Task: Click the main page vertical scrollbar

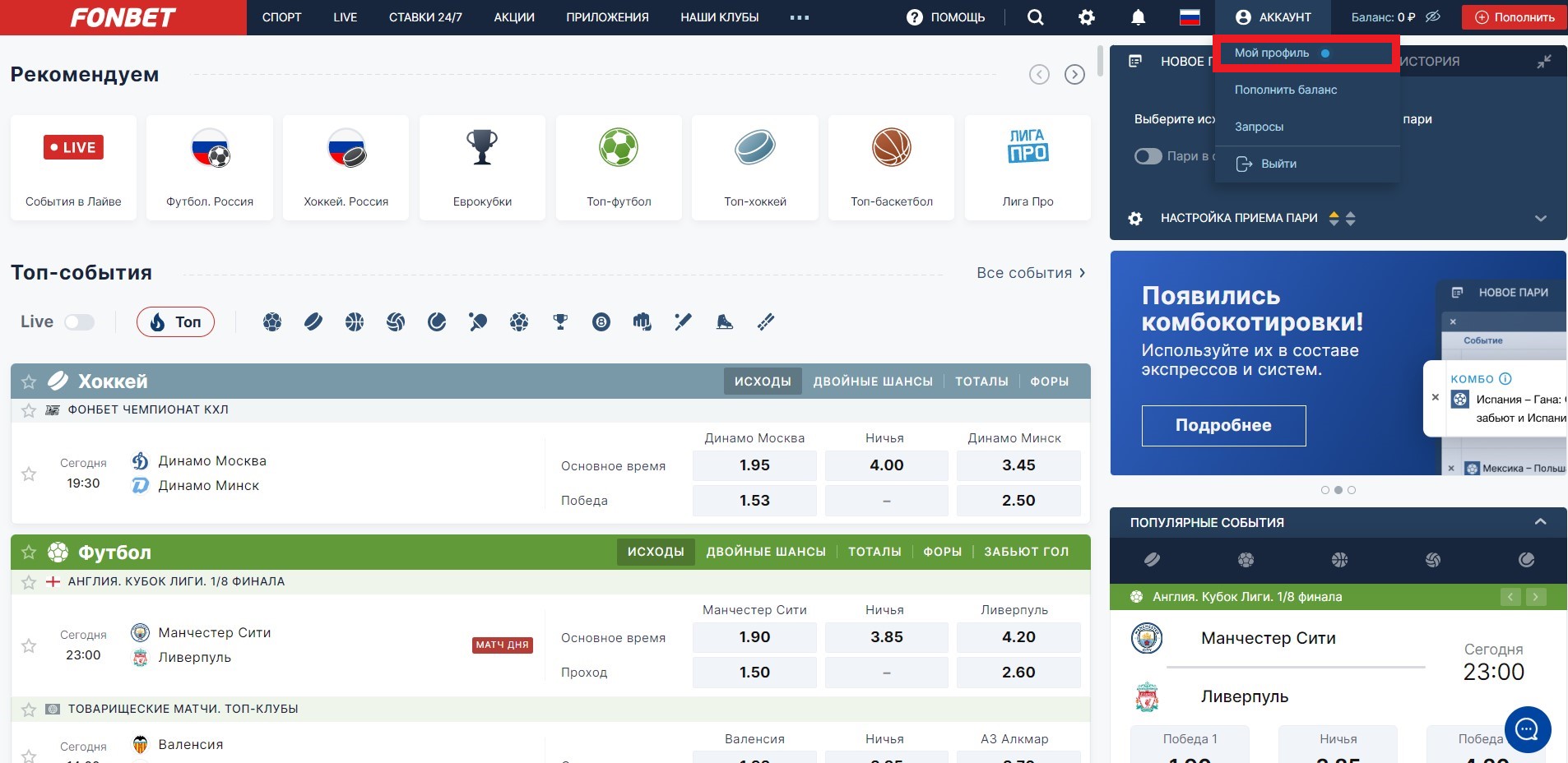Action: click(1101, 61)
